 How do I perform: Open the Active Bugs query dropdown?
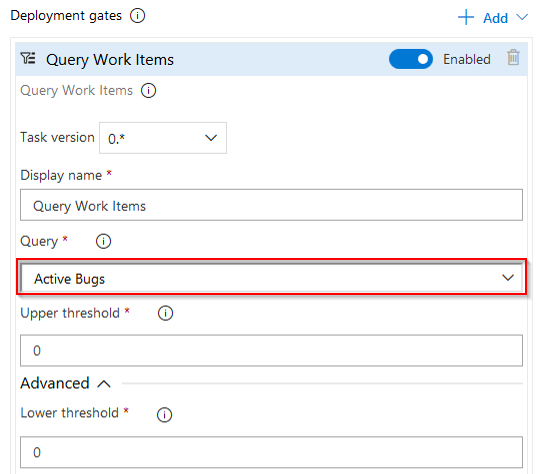click(x=271, y=277)
